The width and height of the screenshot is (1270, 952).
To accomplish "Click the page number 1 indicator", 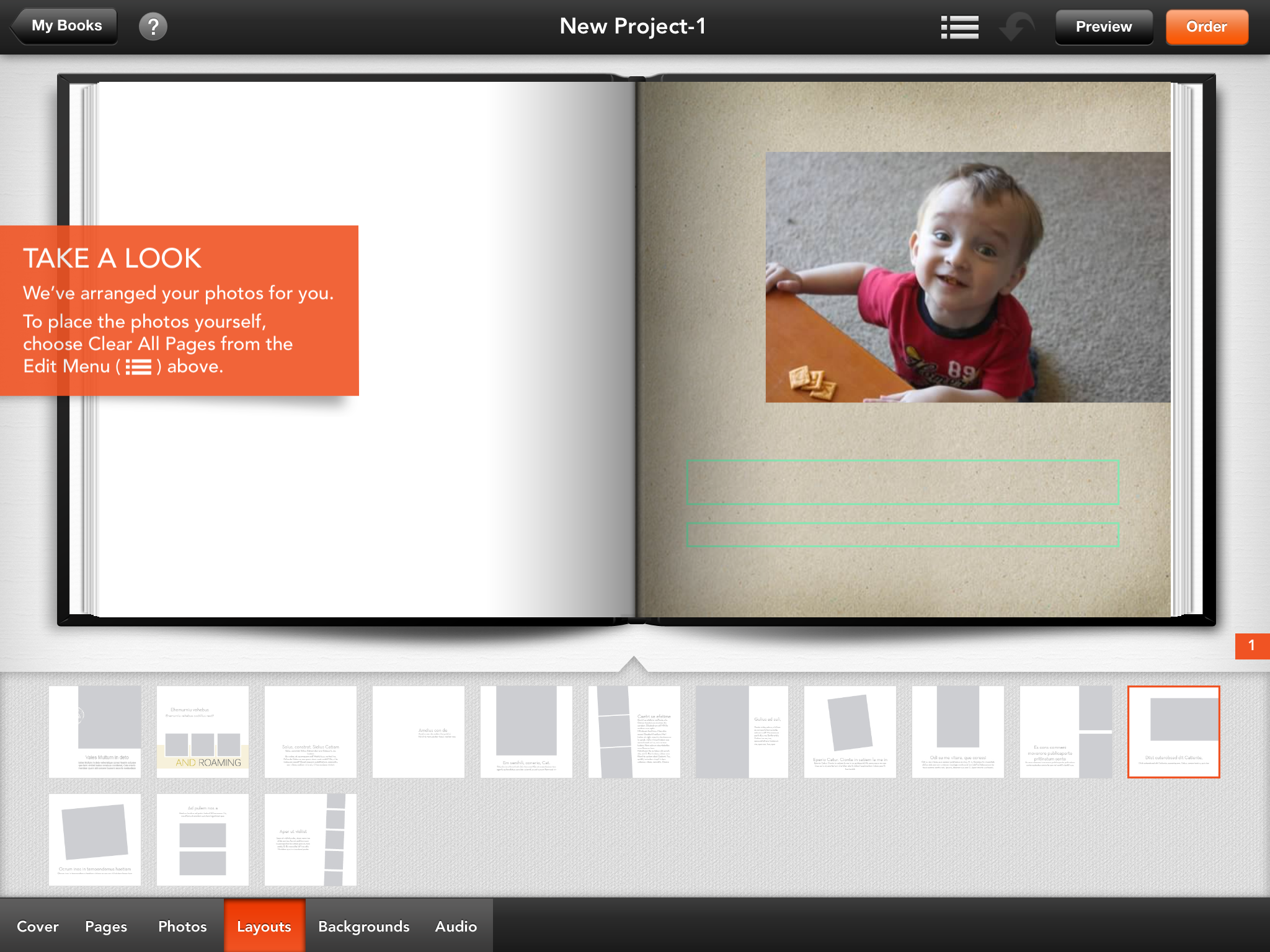I will [1252, 645].
